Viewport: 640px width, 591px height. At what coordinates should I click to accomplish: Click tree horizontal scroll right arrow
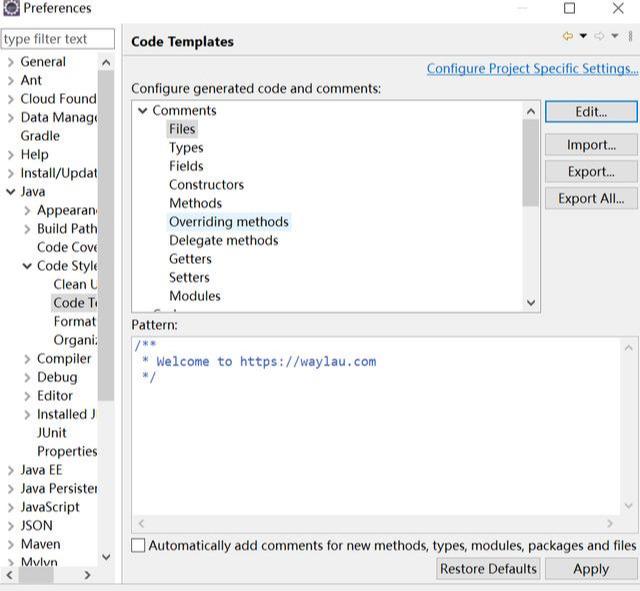tap(87, 575)
